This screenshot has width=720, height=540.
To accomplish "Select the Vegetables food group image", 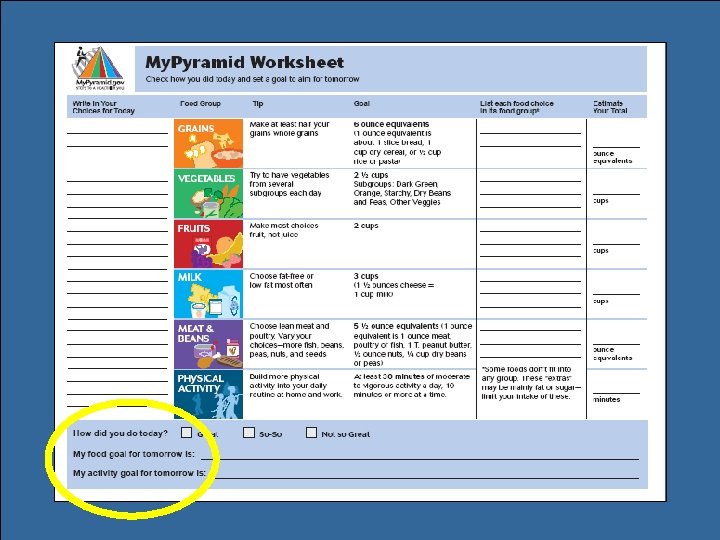I will 208,193.
